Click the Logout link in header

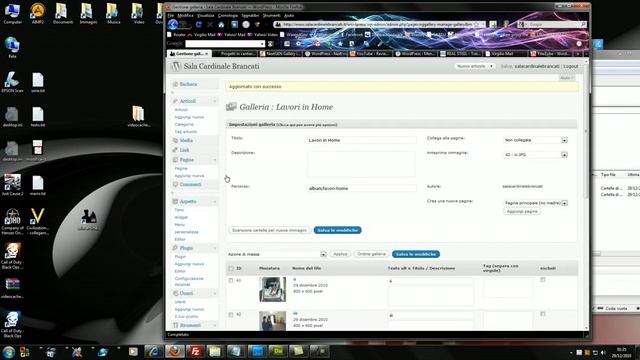pyautogui.click(x=571, y=66)
